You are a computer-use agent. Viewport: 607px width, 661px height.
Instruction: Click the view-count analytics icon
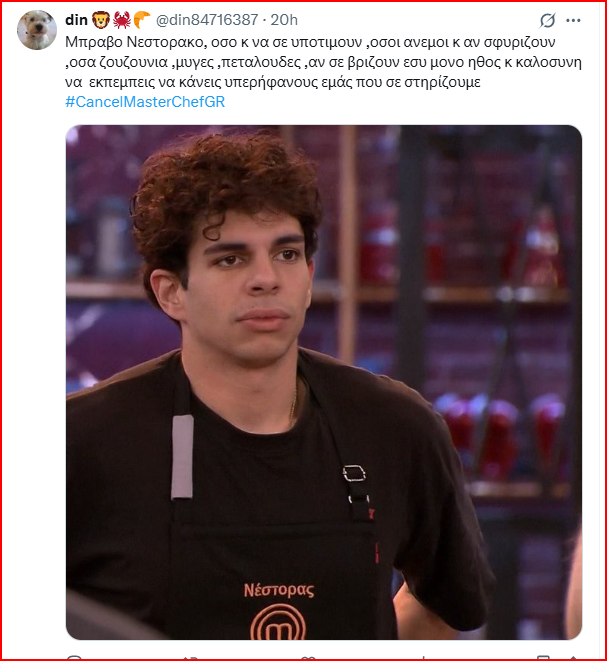pyautogui.click(x=424, y=658)
